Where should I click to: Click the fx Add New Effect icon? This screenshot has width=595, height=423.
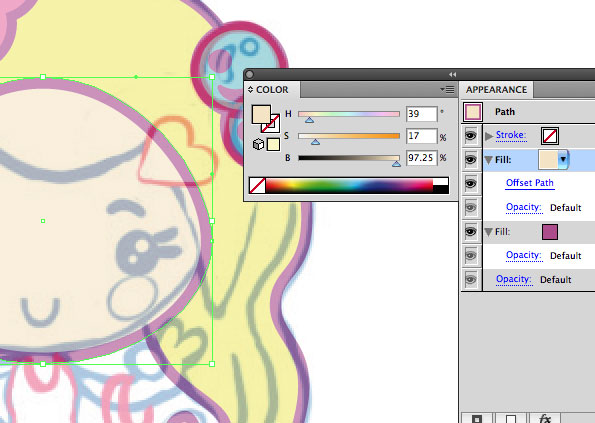point(545,419)
